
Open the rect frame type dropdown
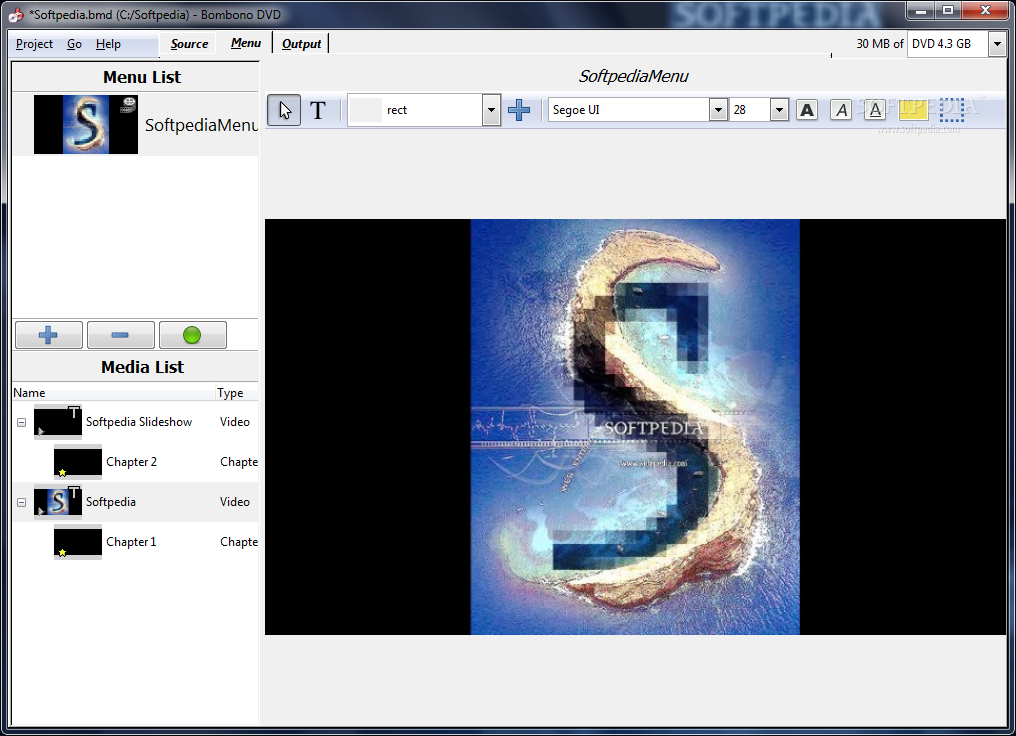(x=491, y=110)
